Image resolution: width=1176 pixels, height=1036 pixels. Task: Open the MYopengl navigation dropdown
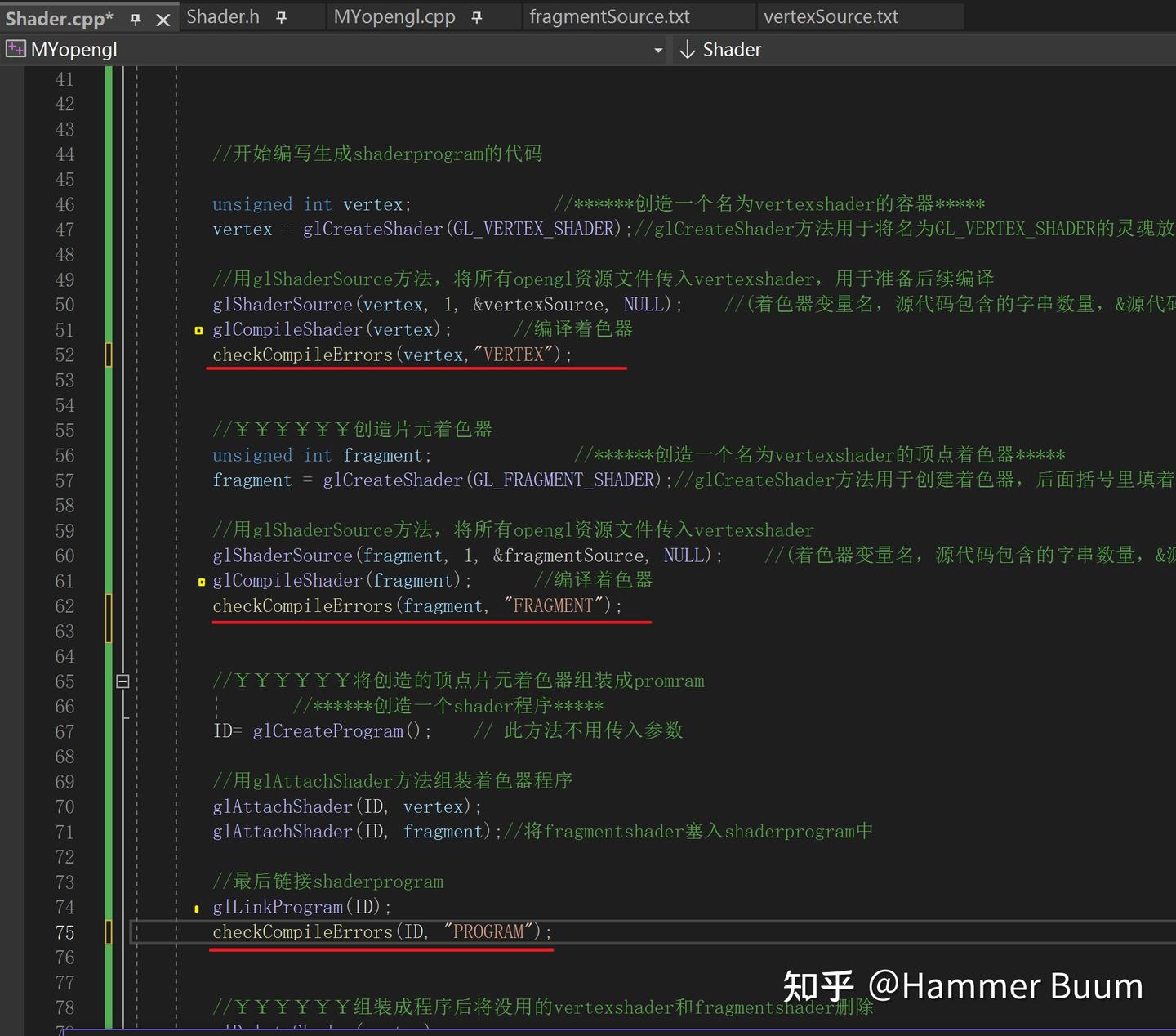(658, 49)
